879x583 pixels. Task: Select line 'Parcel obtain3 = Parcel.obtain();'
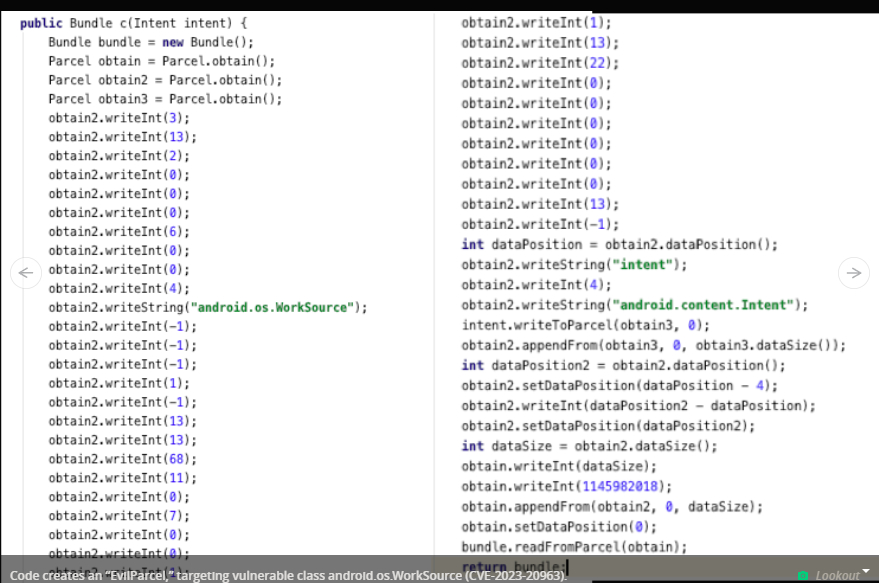pyautogui.click(x=165, y=99)
